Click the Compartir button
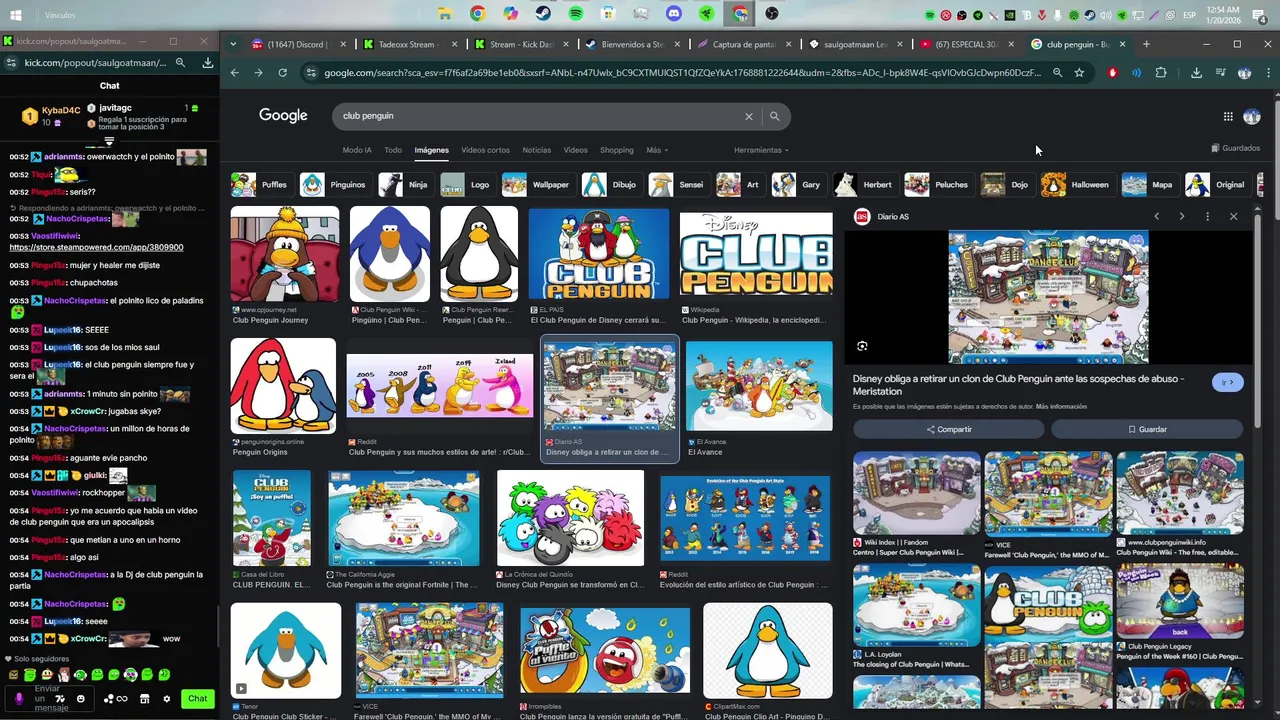This screenshot has height=720, width=1280. [x=948, y=429]
